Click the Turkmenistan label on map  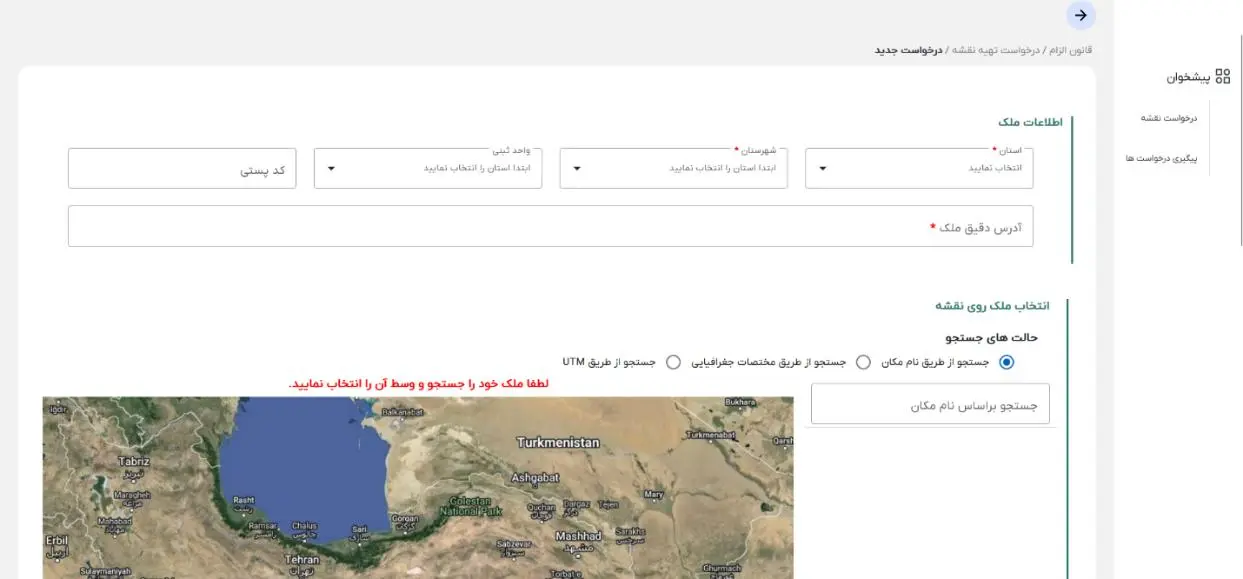558,442
